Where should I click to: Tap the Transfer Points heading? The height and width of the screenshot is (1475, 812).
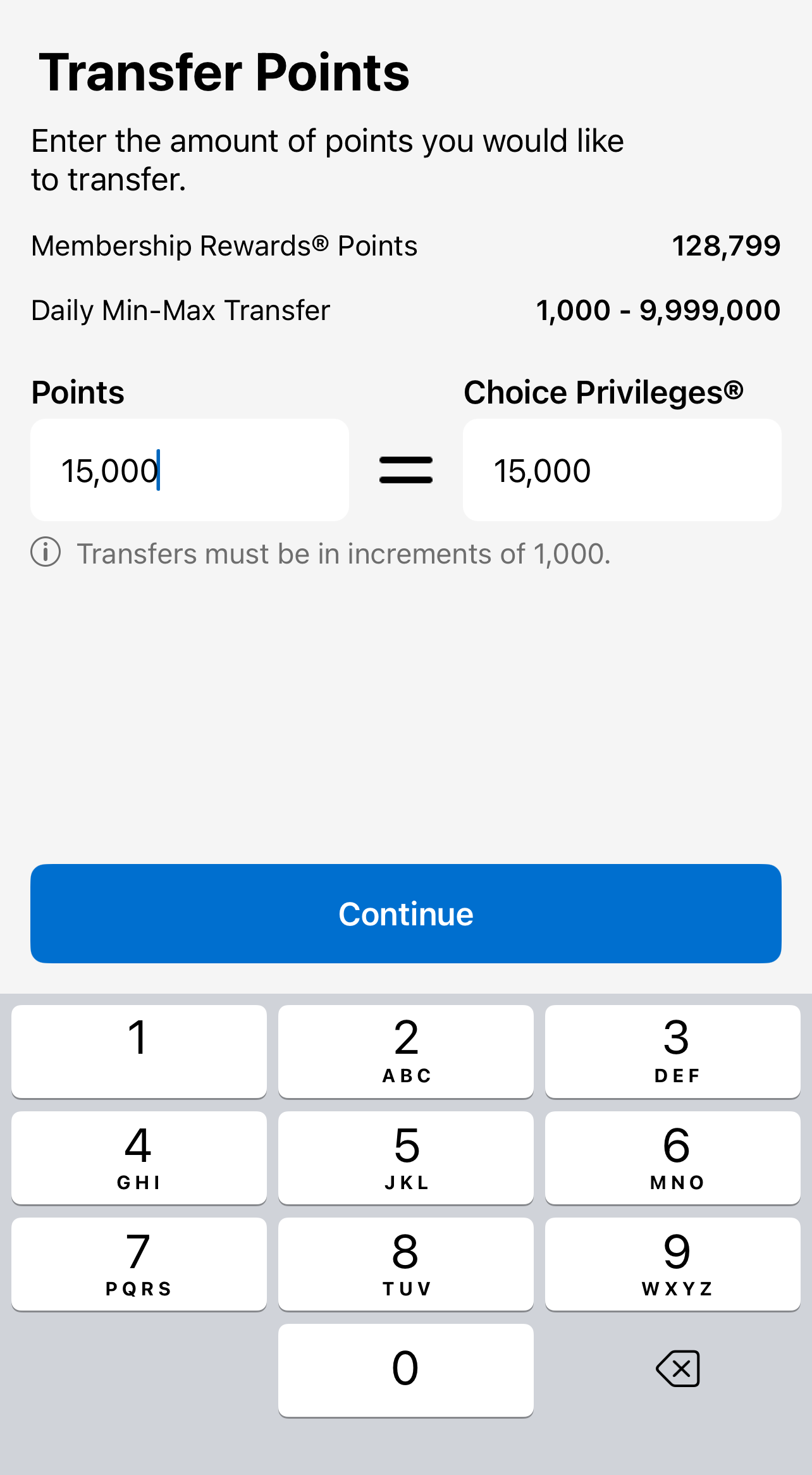click(225, 73)
